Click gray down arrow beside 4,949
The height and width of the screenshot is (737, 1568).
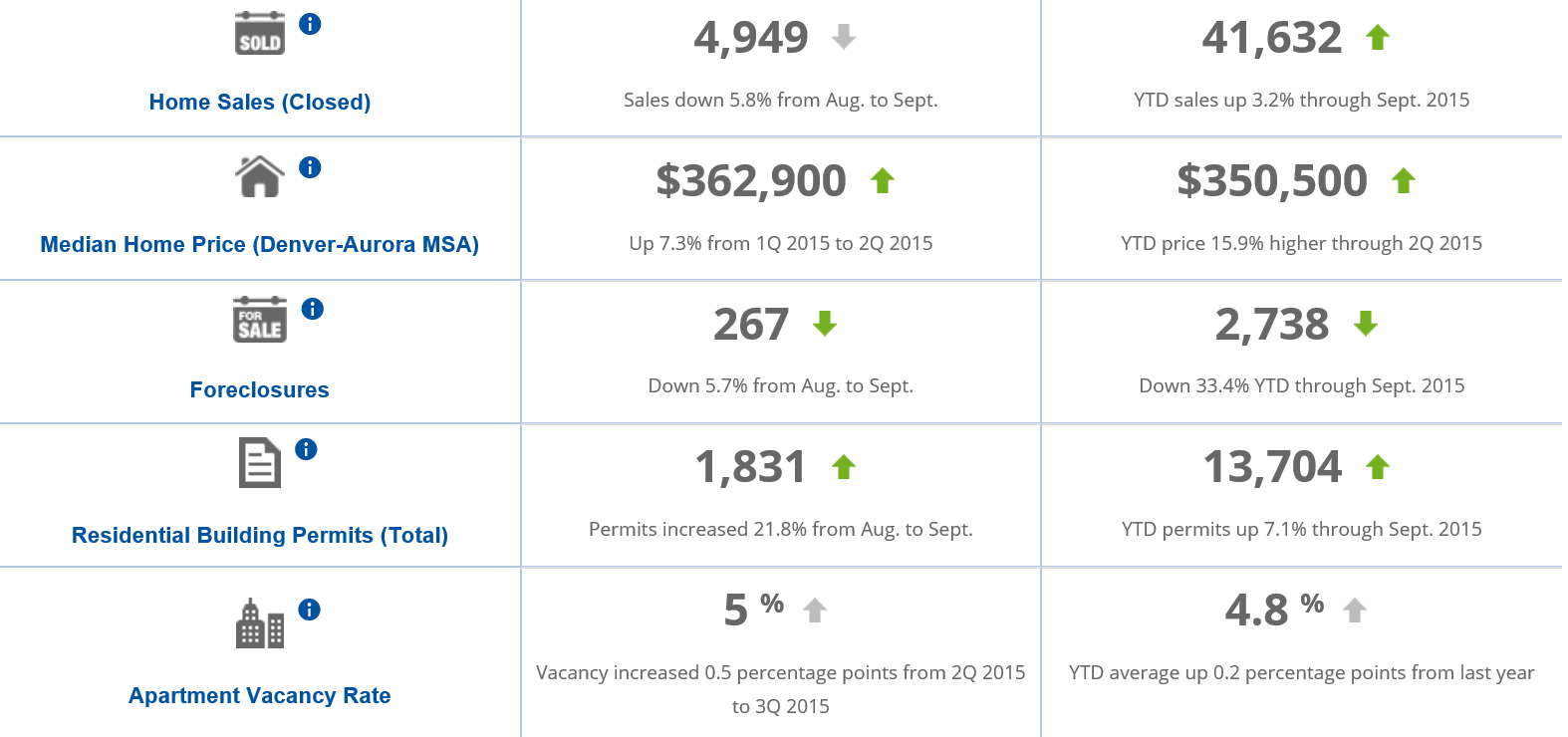(x=844, y=38)
